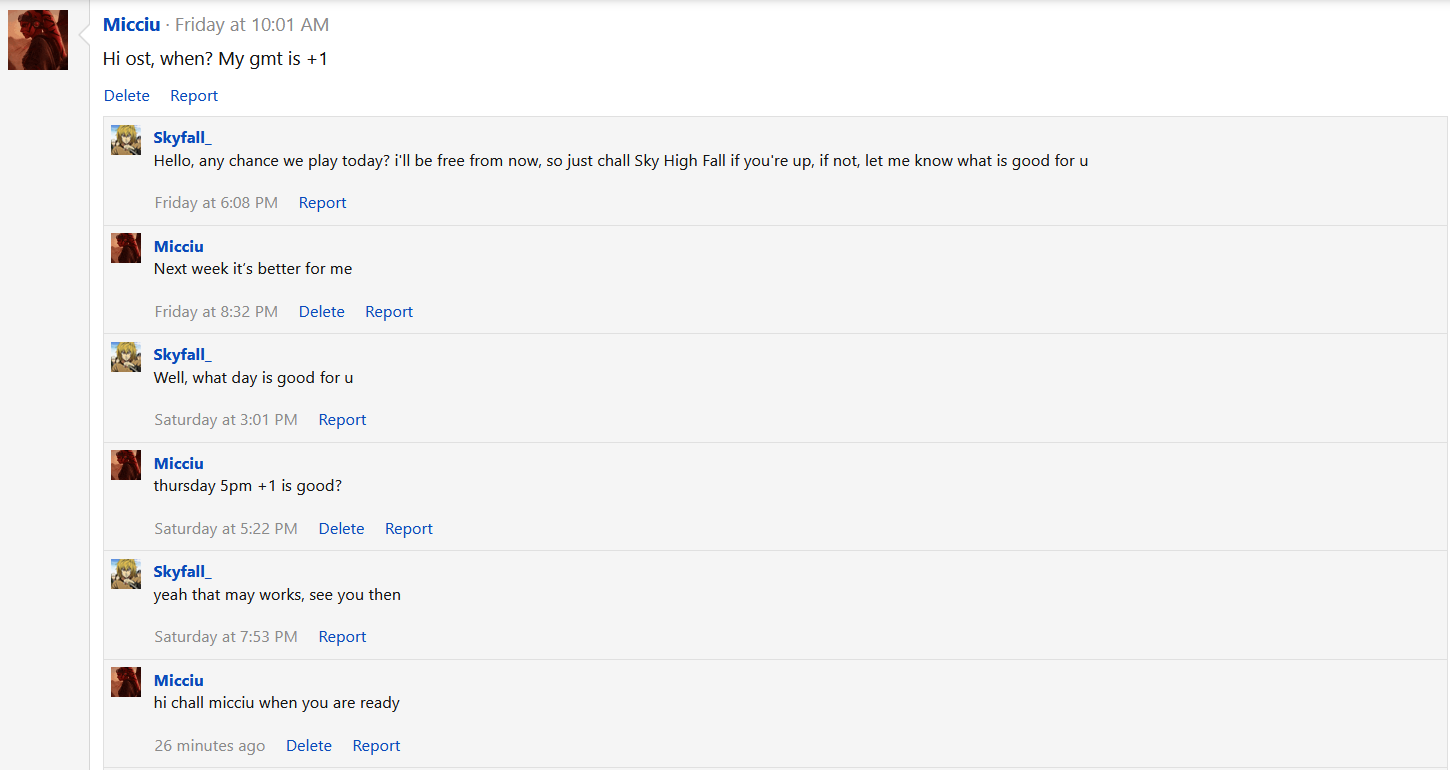Report the main post by Micciu
Screen dimensions: 1450x770
pyautogui.click(x=194, y=96)
